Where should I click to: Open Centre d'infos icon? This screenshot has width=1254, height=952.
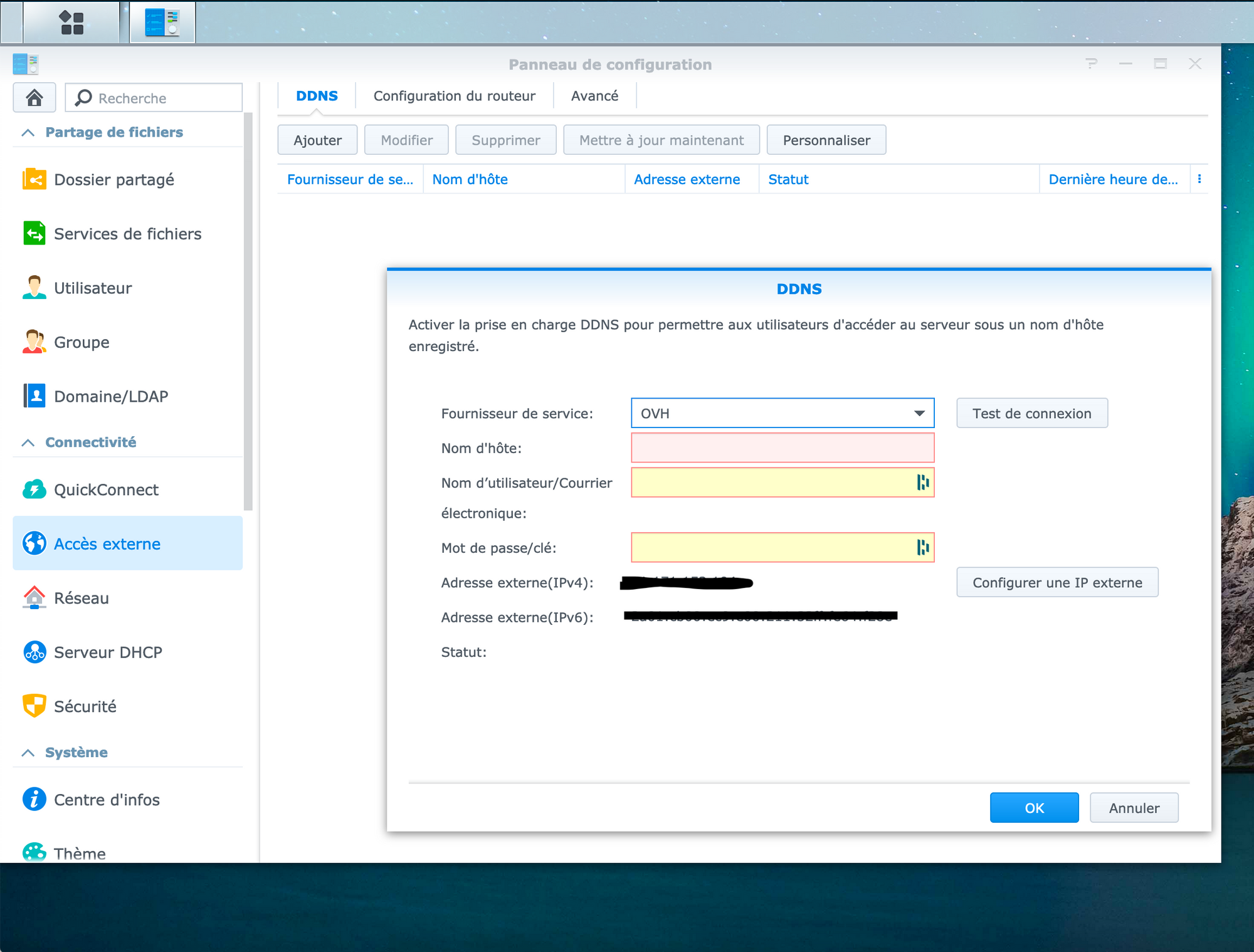point(34,799)
